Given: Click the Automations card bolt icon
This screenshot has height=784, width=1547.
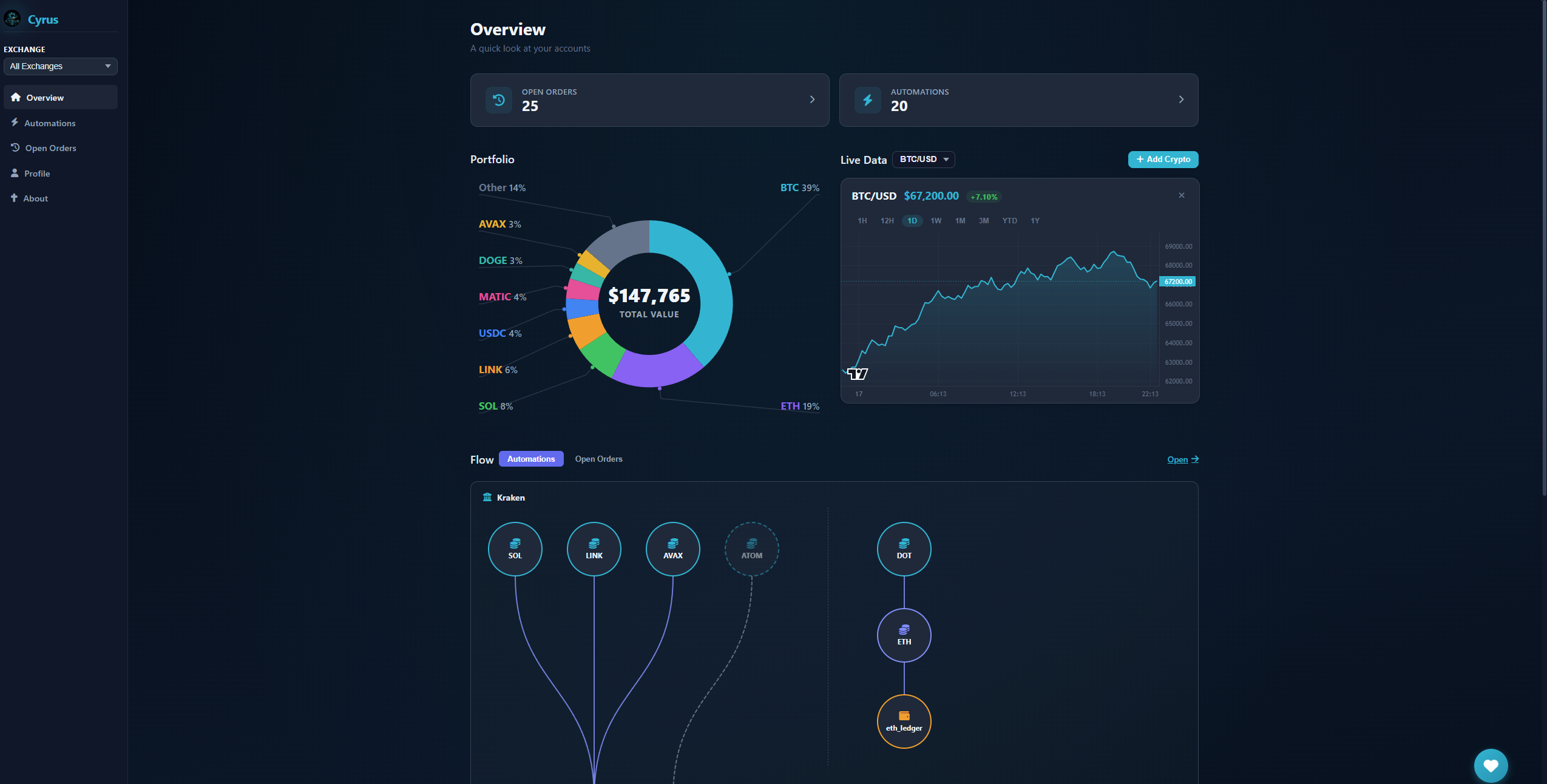Looking at the screenshot, I should click(868, 100).
